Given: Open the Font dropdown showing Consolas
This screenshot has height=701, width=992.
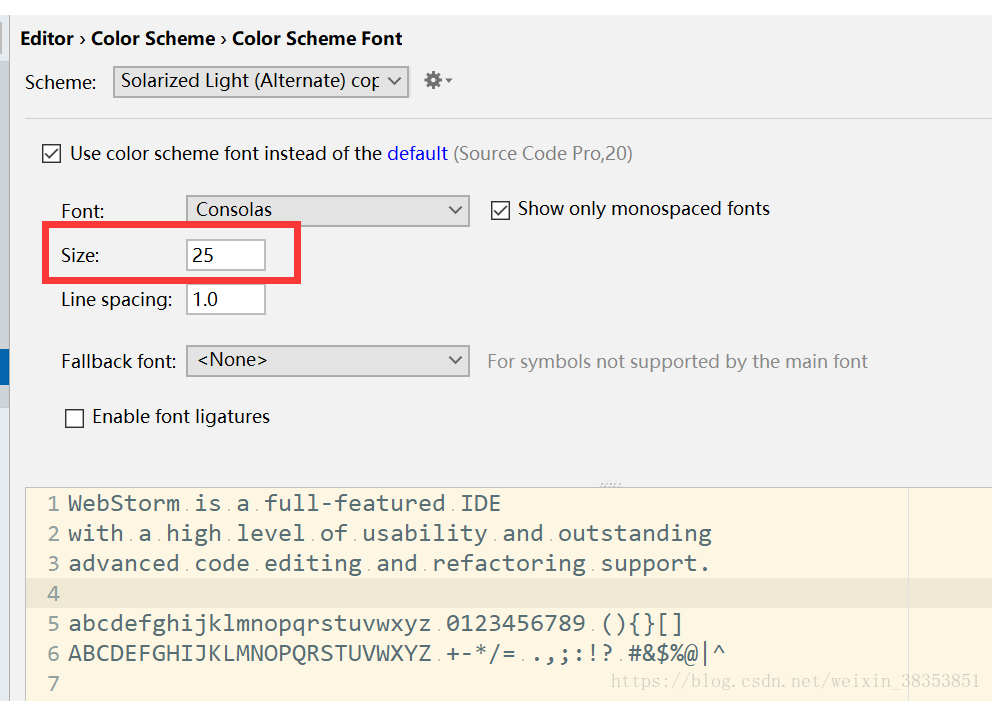Looking at the screenshot, I should (x=327, y=210).
